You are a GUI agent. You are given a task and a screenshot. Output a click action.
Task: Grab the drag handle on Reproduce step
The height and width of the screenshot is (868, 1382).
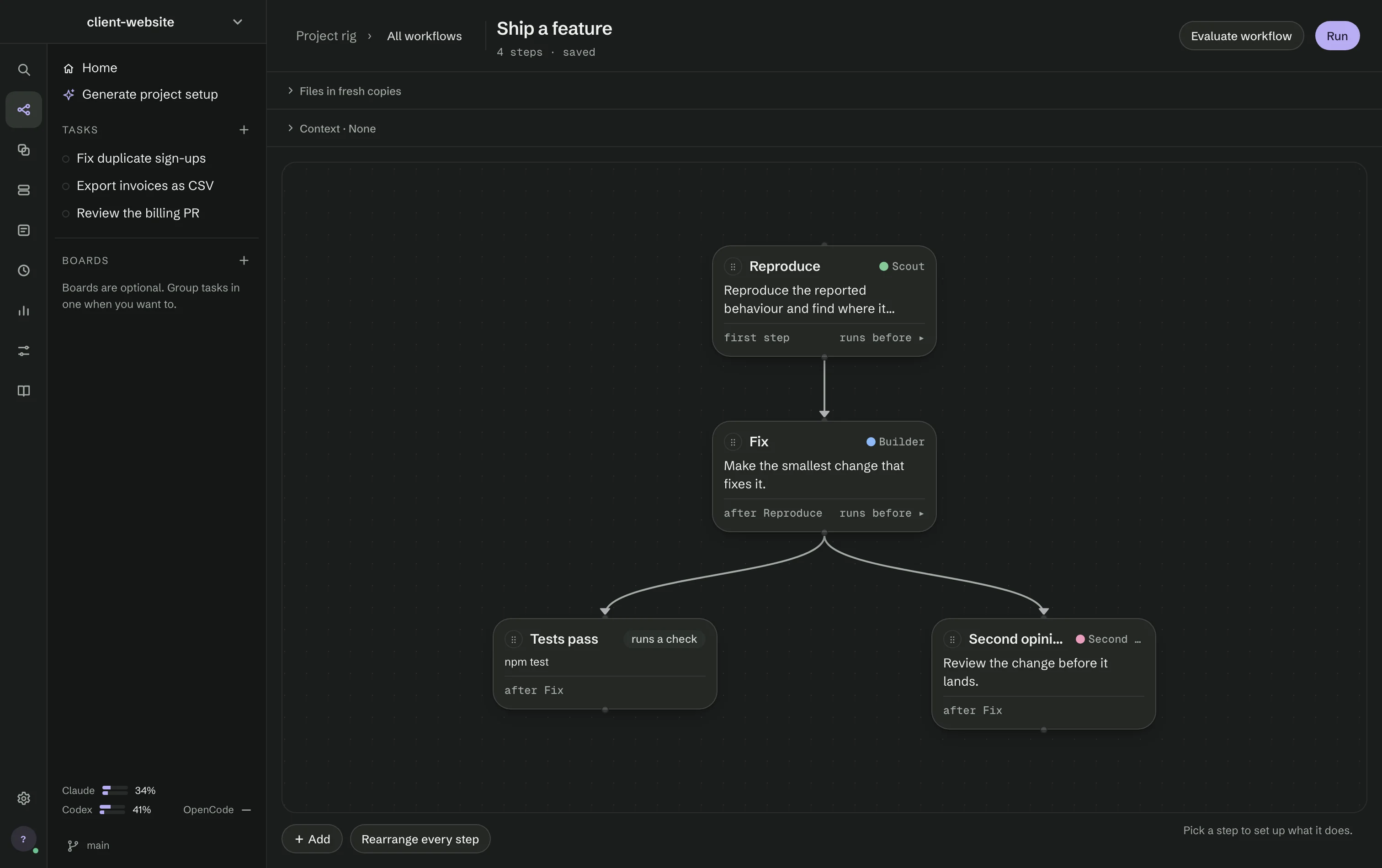(733, 266)
